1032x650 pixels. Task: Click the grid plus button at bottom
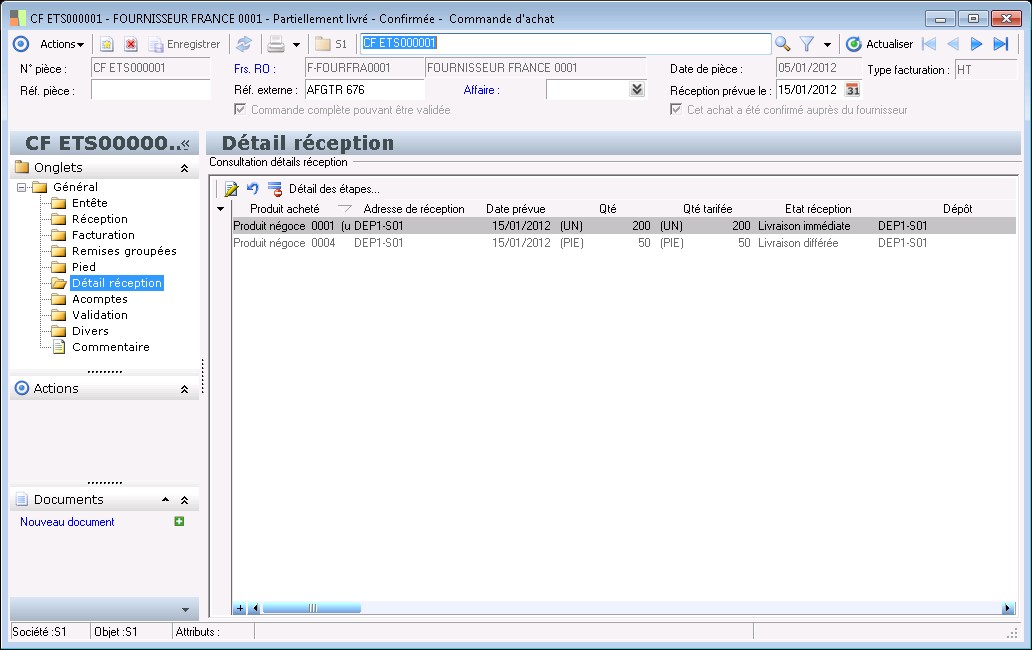240,609
